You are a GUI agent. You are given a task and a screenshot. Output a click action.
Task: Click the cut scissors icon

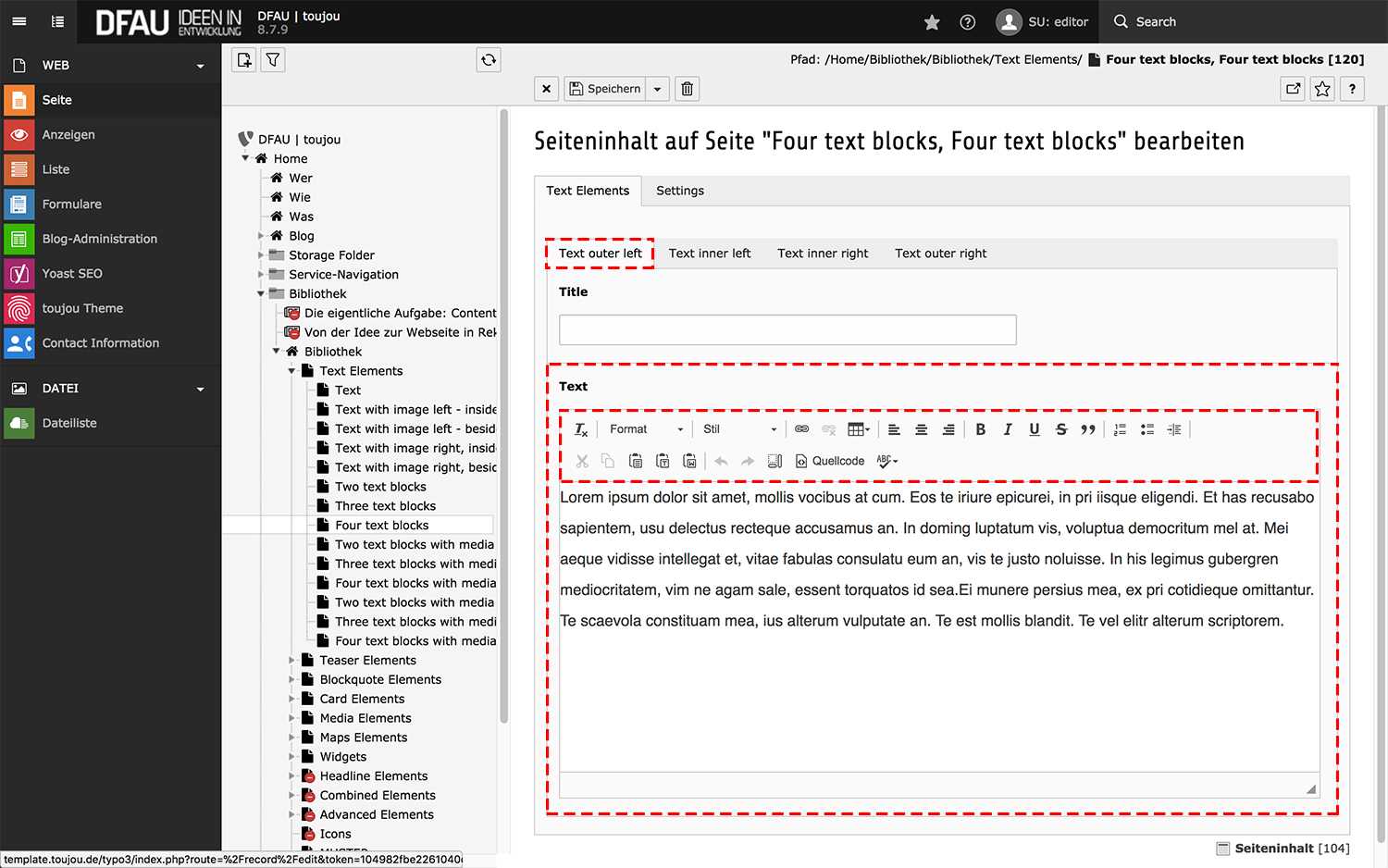pos(582,461)
